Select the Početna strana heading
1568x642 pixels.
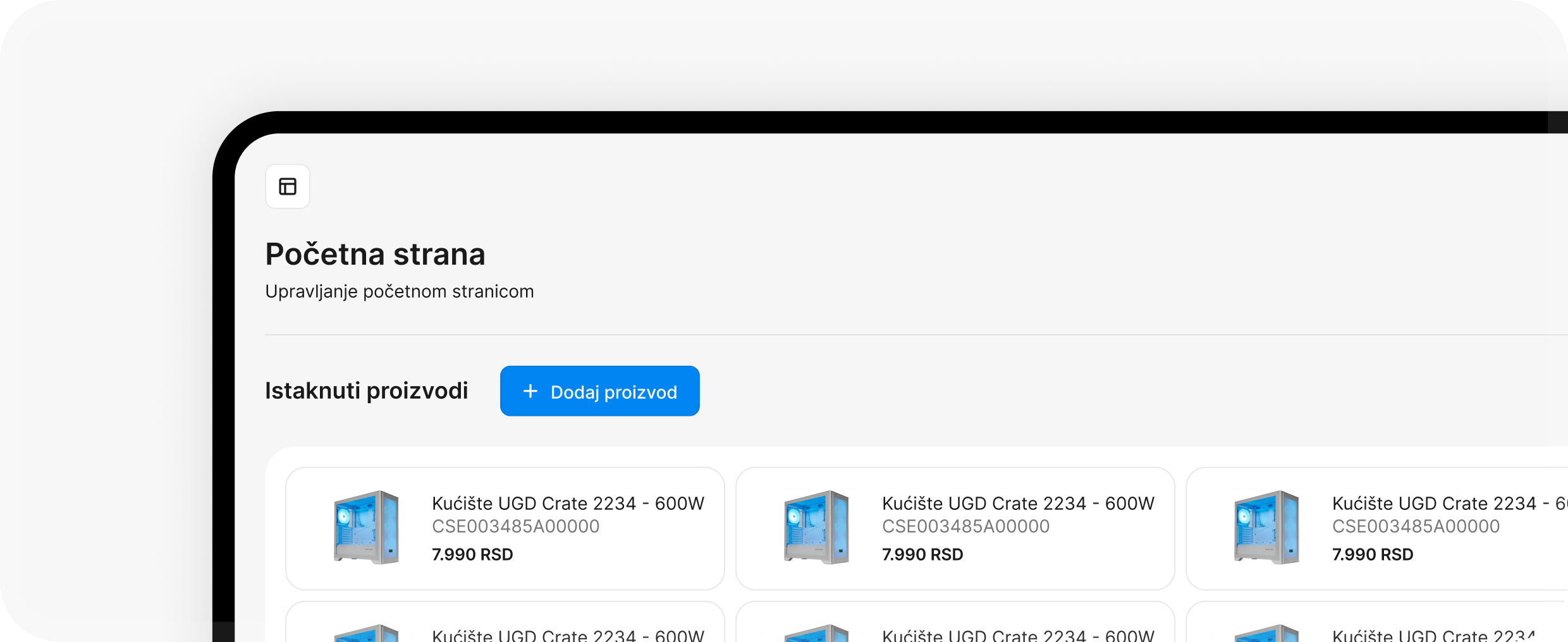coord(376,254)
